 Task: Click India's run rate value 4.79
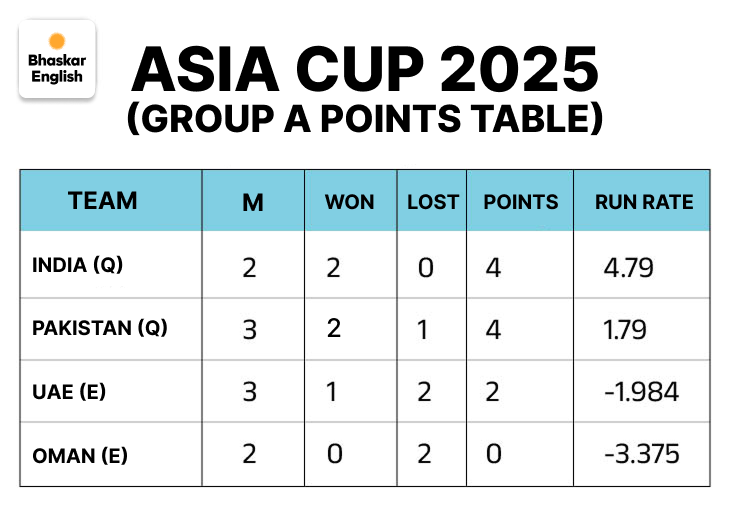[629, 267]
